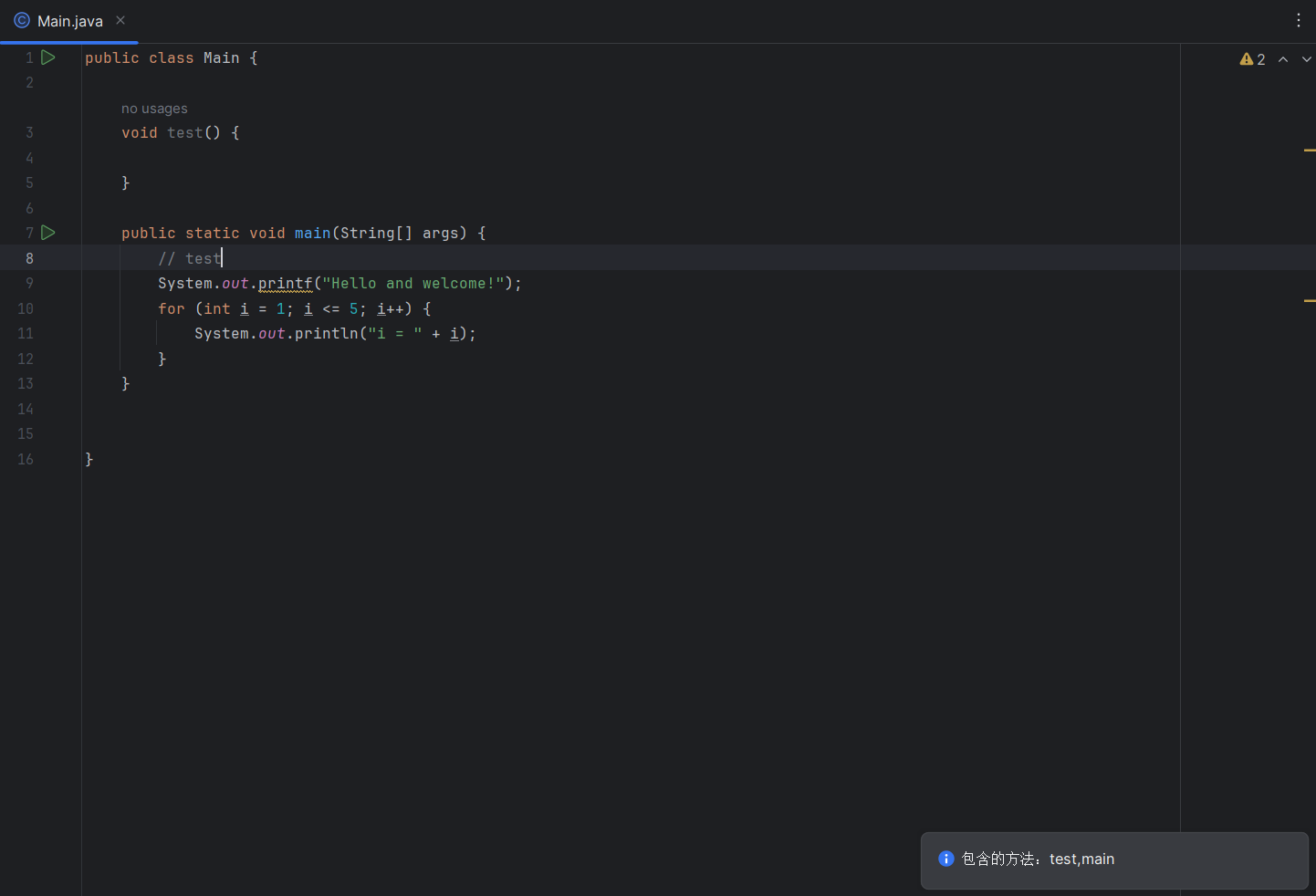This screenshot has height=896, width=1316.
Task: Click the class name 'Main' in line 1
Action: (x=222, y=58)
